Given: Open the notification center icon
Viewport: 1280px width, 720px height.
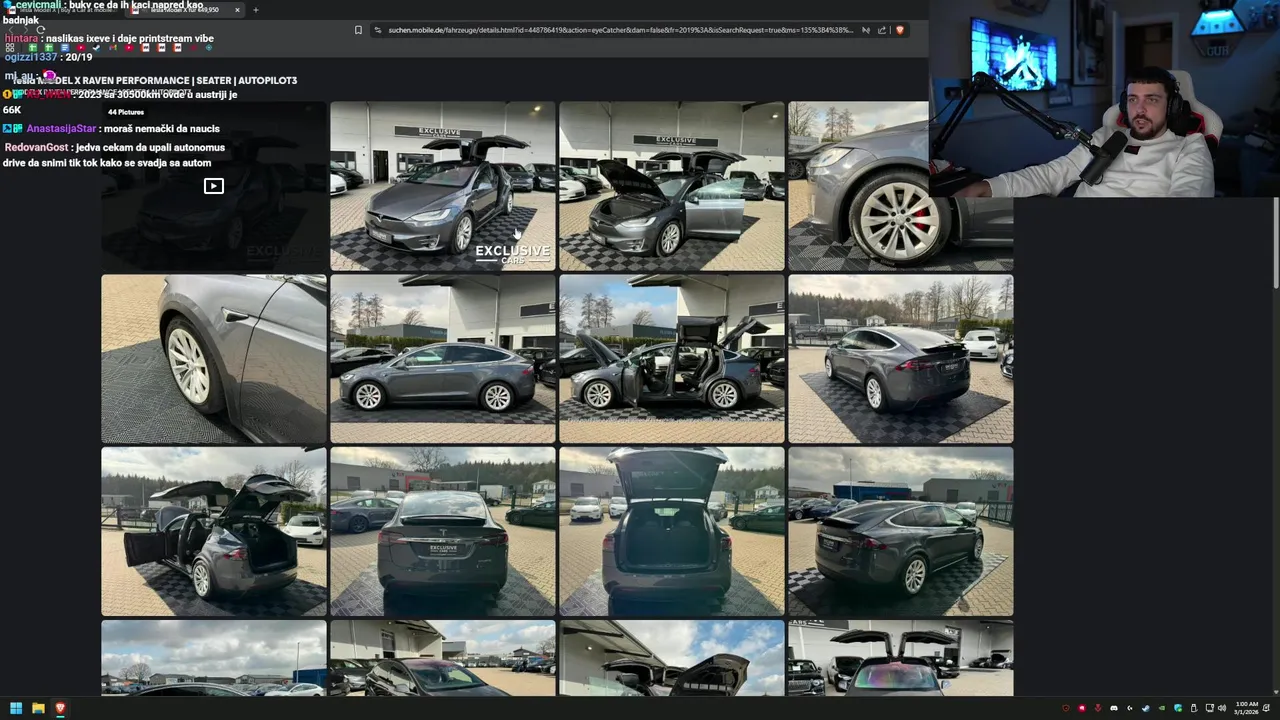Looking at the screenshot, I should pos(1266,708).
